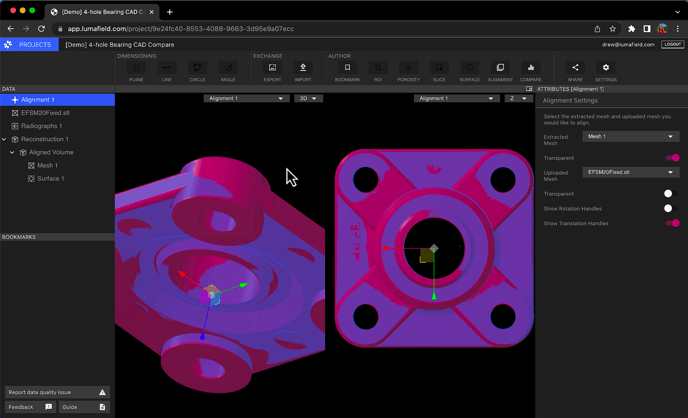Screen dimensions: 688x418
Task: Click the PROJECTS tab
Action: [30, 44]
